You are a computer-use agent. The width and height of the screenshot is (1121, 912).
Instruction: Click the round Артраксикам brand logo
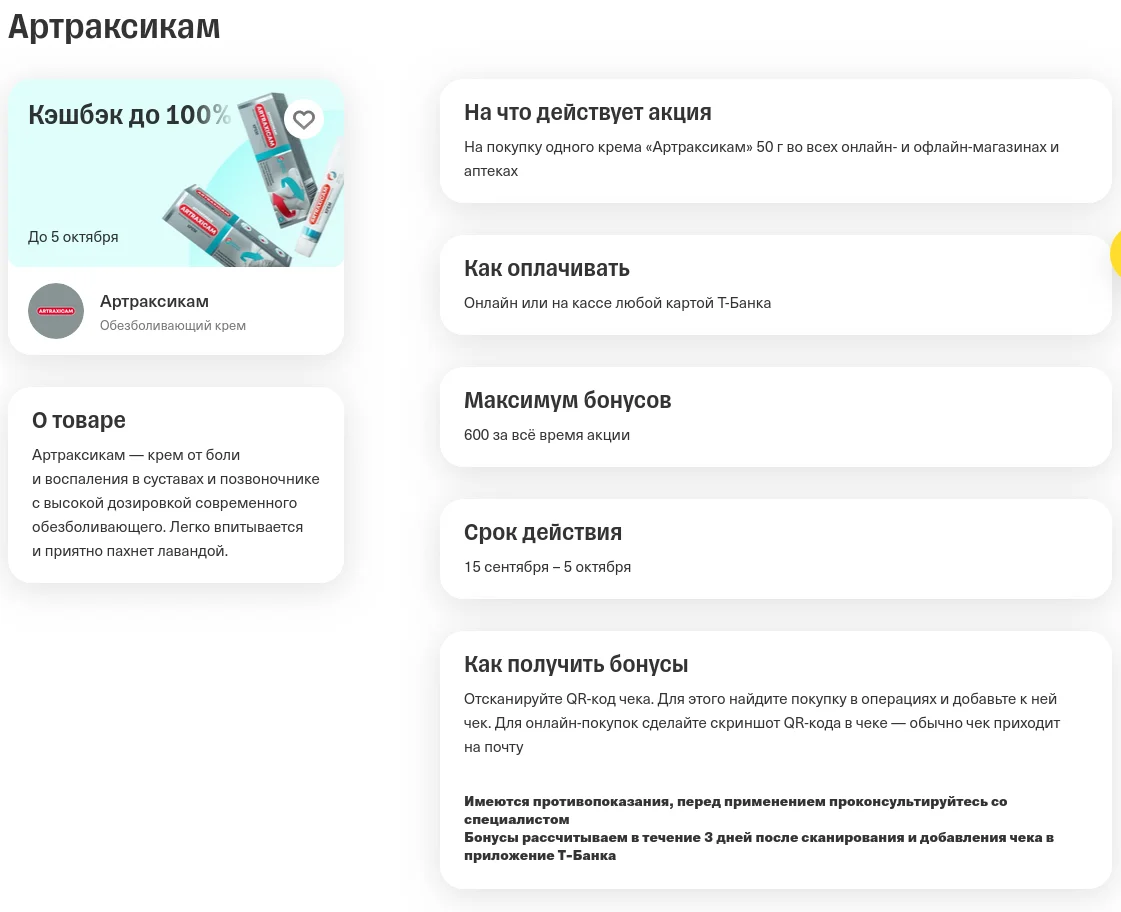point(56,311)
